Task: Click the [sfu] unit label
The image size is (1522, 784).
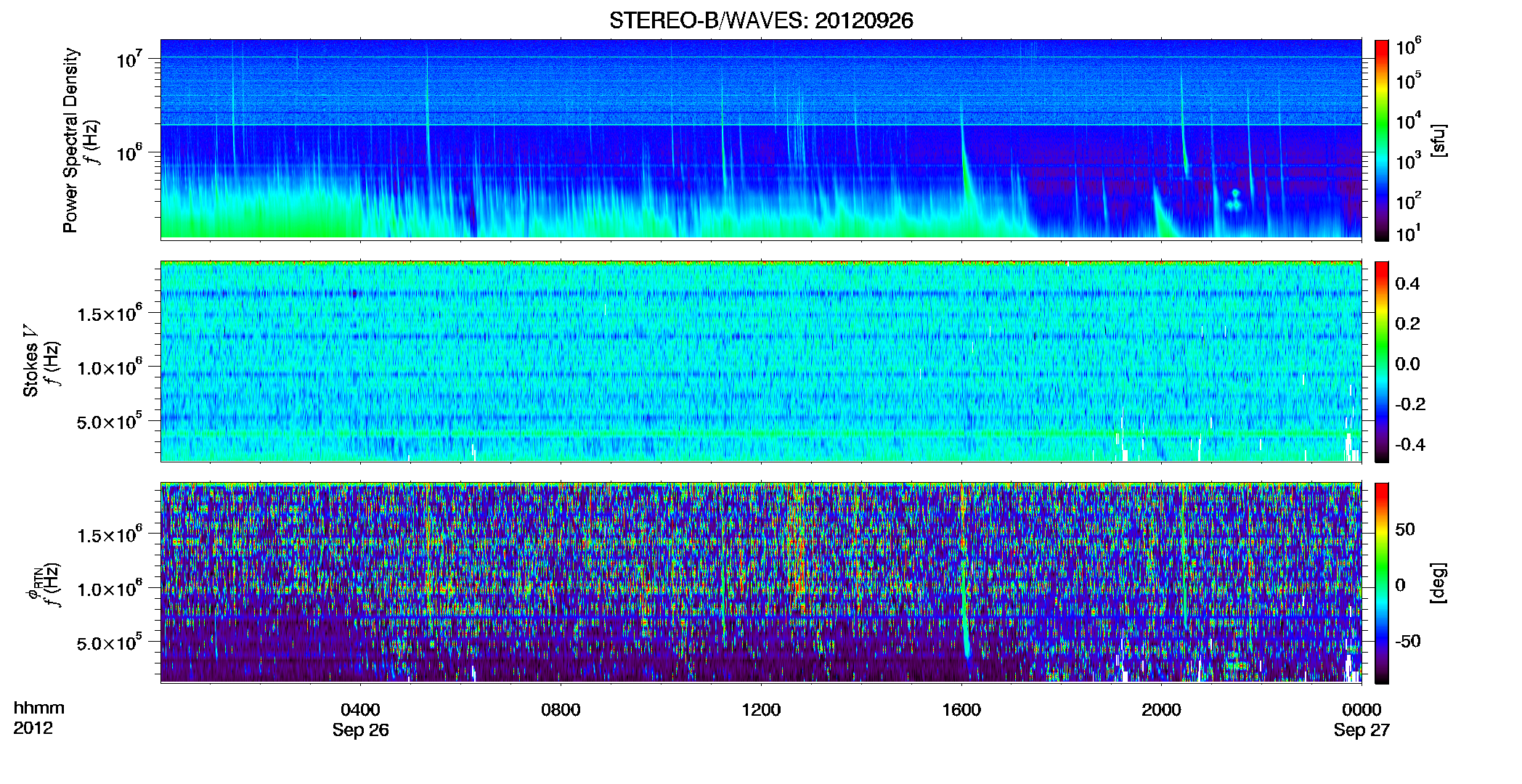Action: pos(1438,140)
